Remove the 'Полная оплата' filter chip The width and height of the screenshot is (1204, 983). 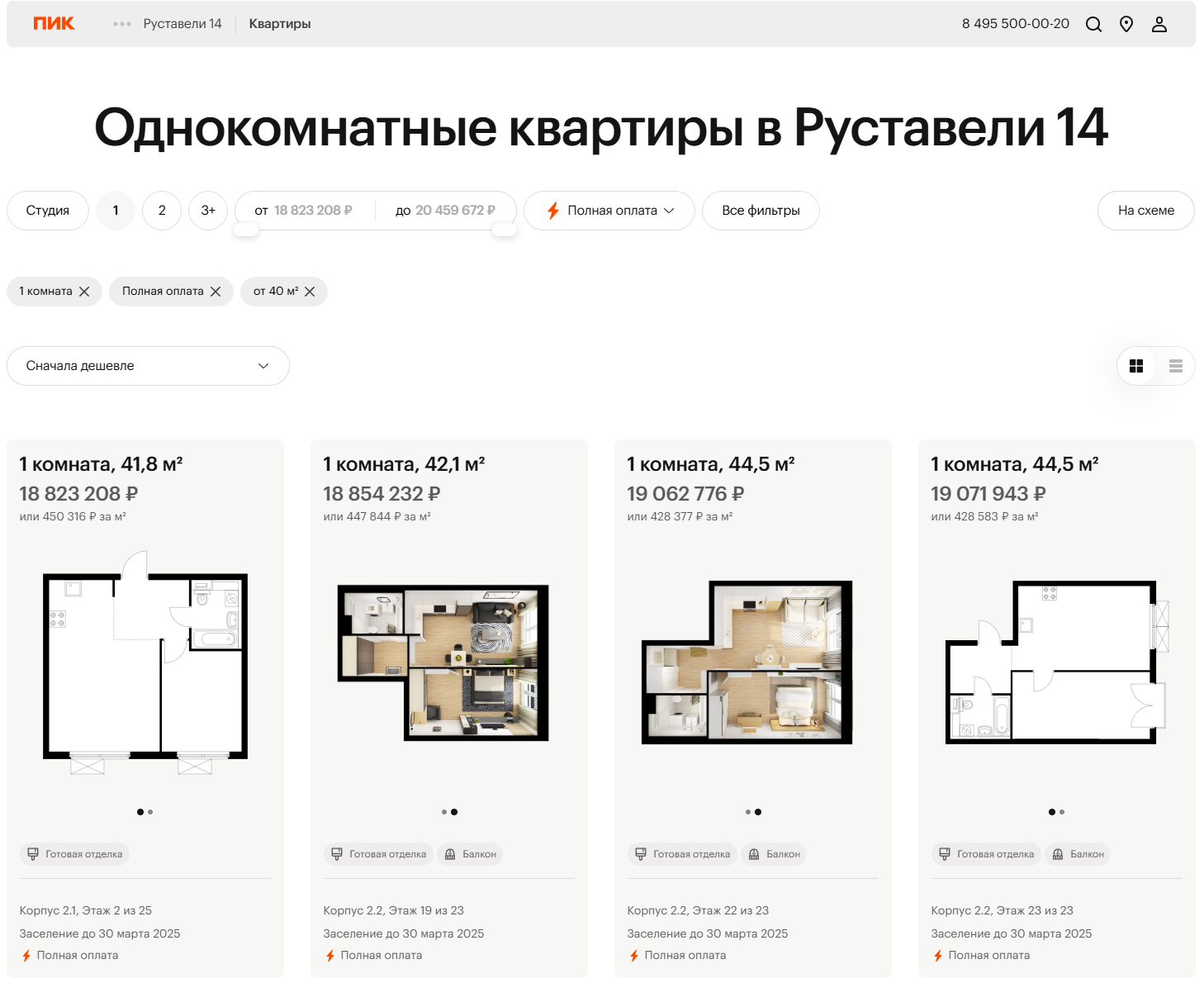[x=216, y=292]
